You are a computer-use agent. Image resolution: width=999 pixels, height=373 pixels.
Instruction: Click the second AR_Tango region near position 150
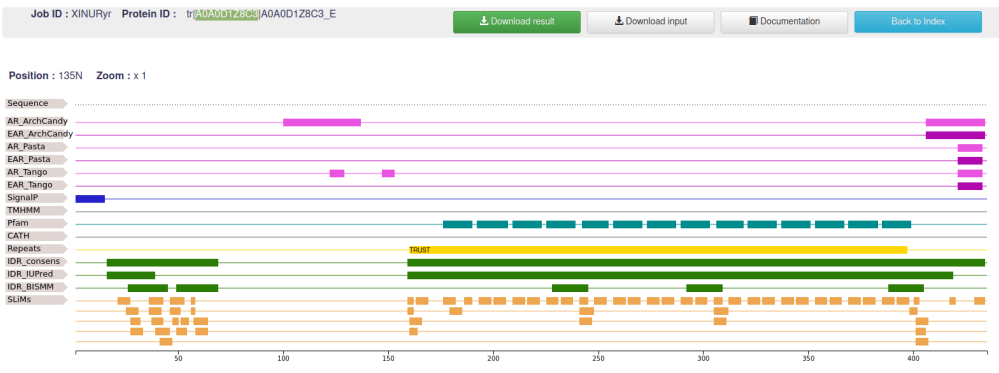coord(388,173)
